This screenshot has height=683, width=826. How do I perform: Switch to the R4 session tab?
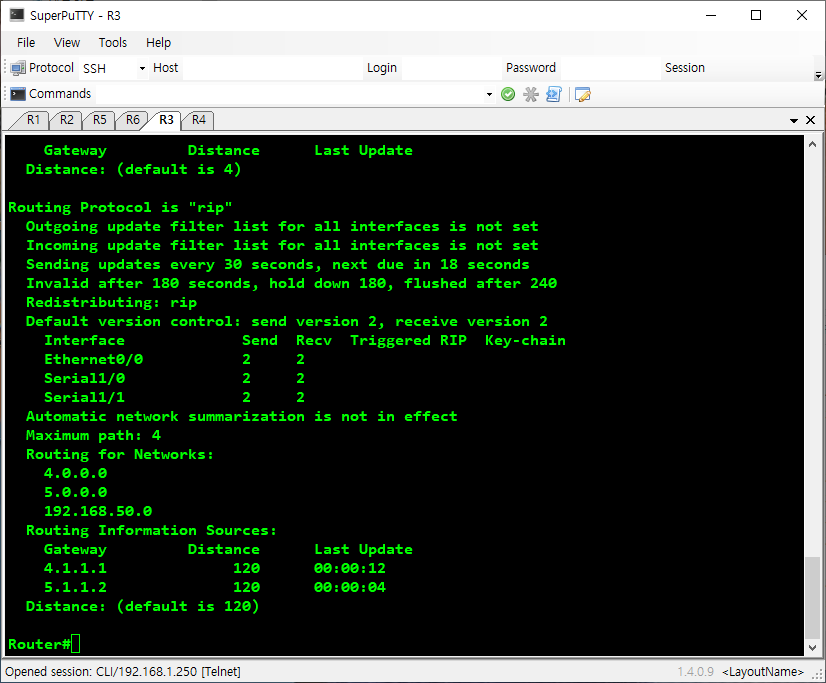tap(199, 120)
